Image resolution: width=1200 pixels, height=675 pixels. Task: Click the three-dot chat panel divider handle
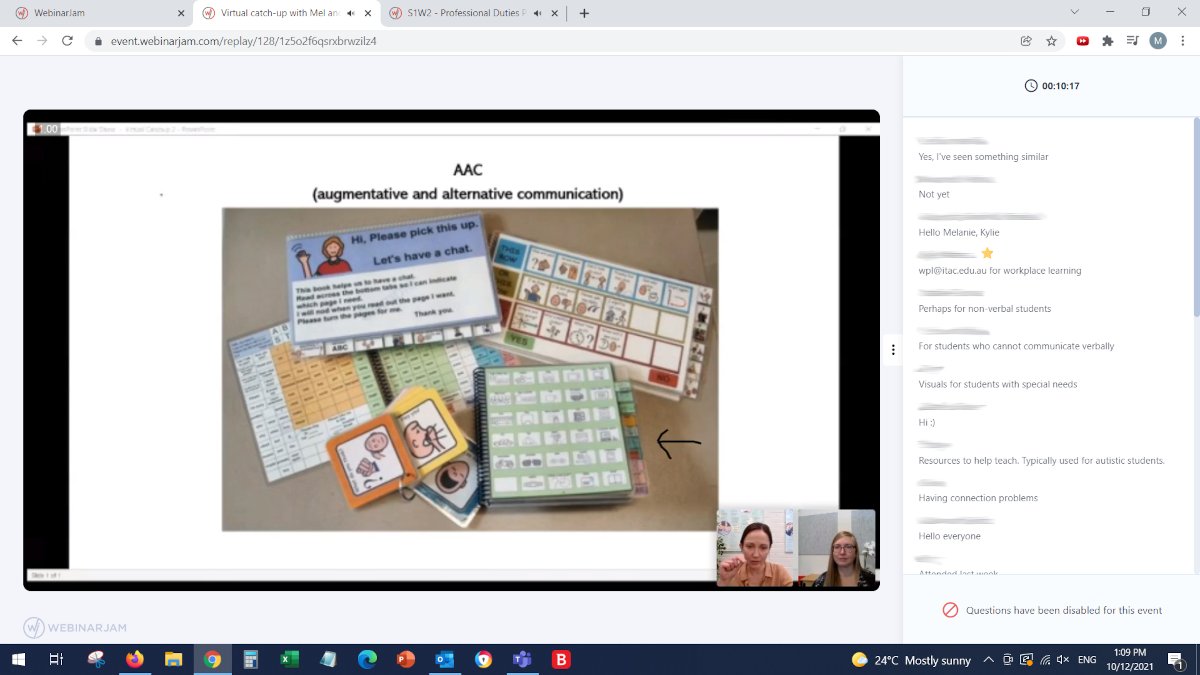(x=893, y=350)
